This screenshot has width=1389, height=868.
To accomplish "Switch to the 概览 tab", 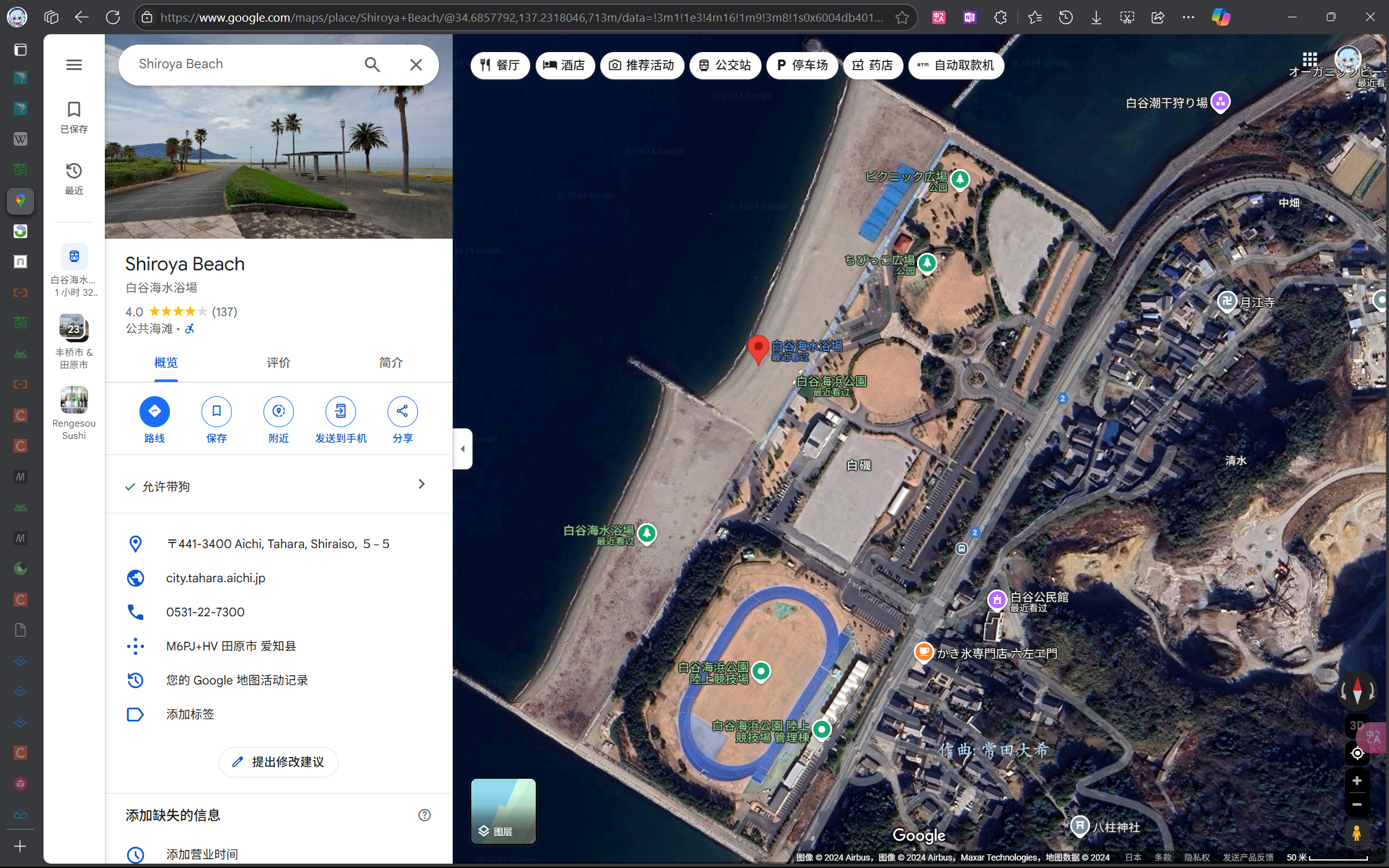I will tap(166, 363).
